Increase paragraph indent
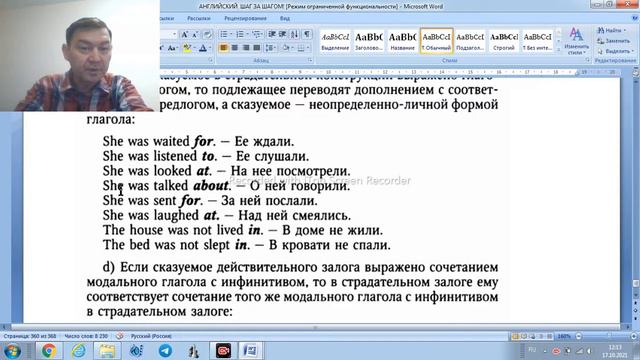 pos(282,34)
